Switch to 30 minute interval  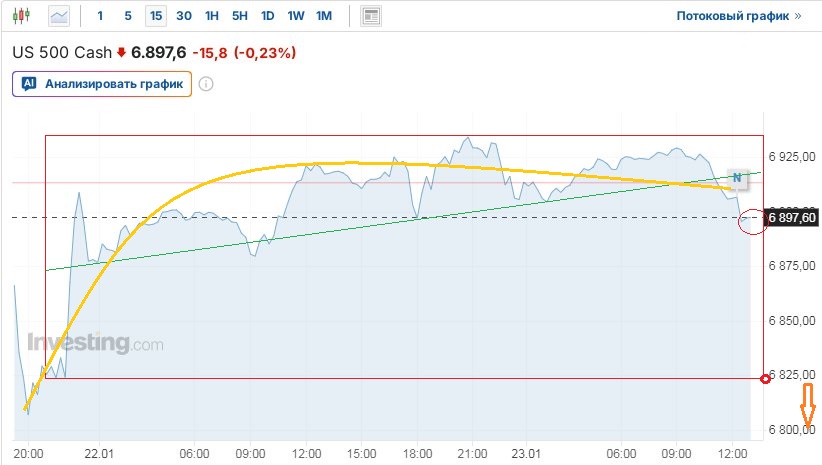point(184,16)
